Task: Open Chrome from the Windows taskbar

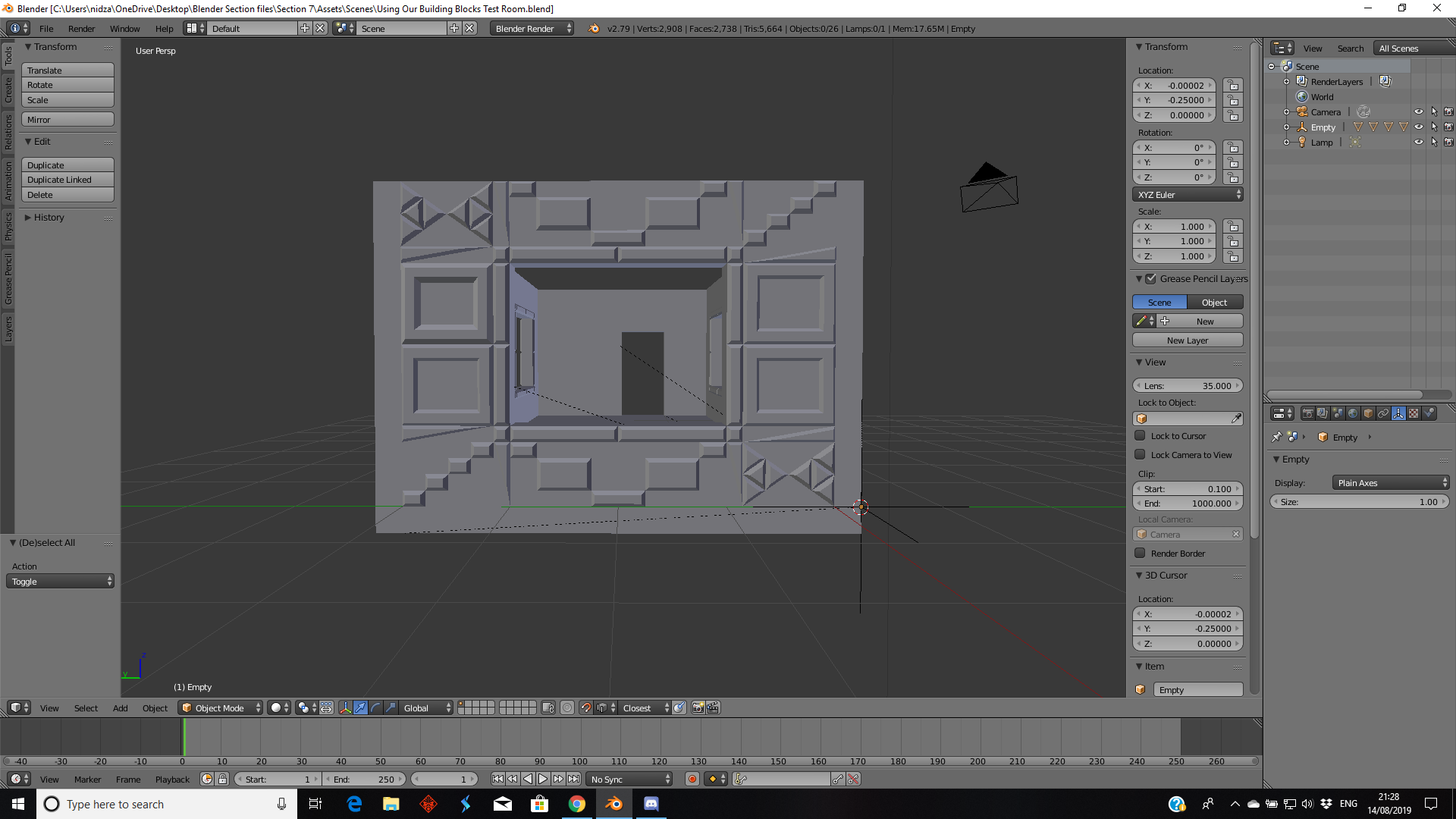Action: (x=577, y=804)
